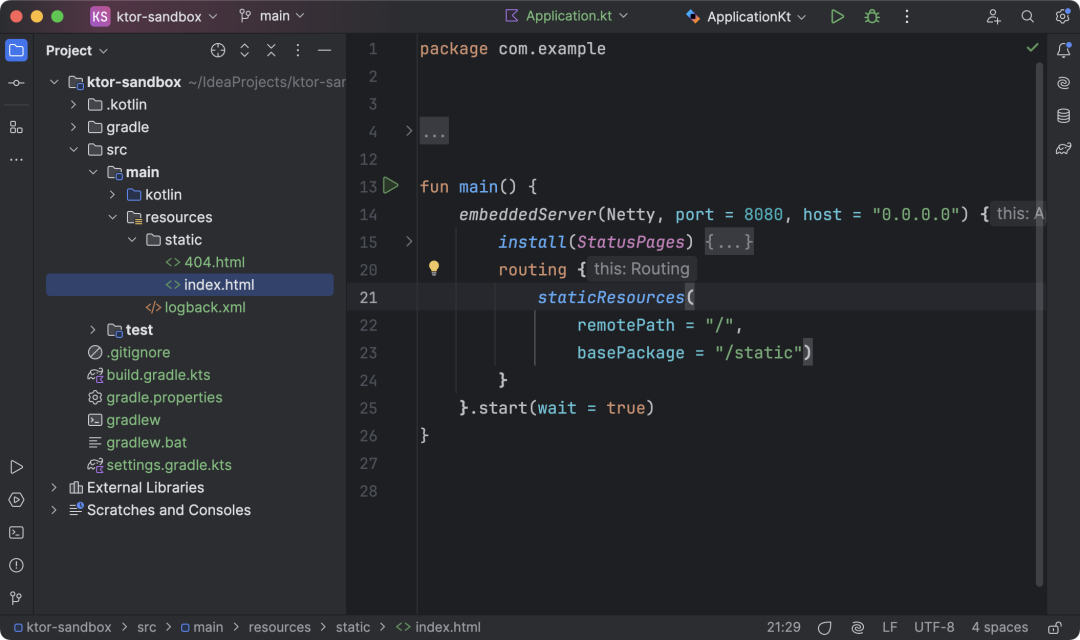Click the run gutter icon beside main()
1080x640 pixels.
(x=391, y=185)
